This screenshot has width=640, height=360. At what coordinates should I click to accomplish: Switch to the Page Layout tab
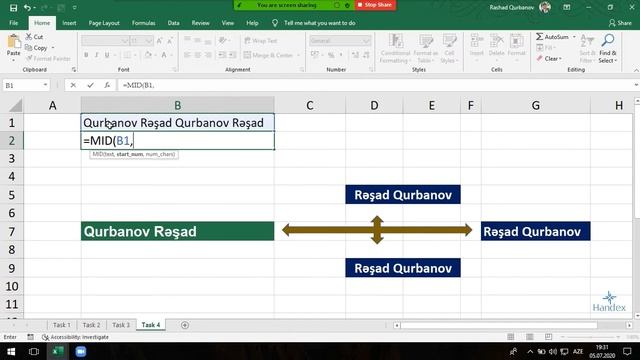pos(104,23)
